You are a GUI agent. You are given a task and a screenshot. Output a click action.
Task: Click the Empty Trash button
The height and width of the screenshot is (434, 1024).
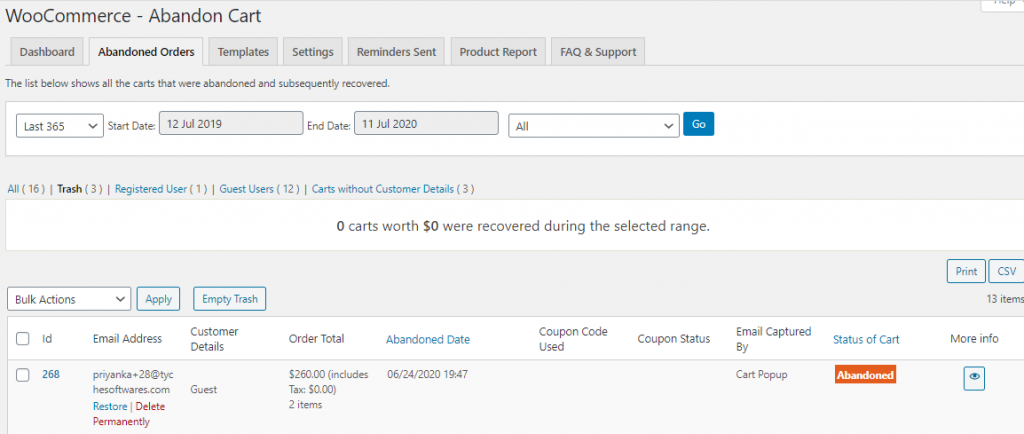[230, 299]
